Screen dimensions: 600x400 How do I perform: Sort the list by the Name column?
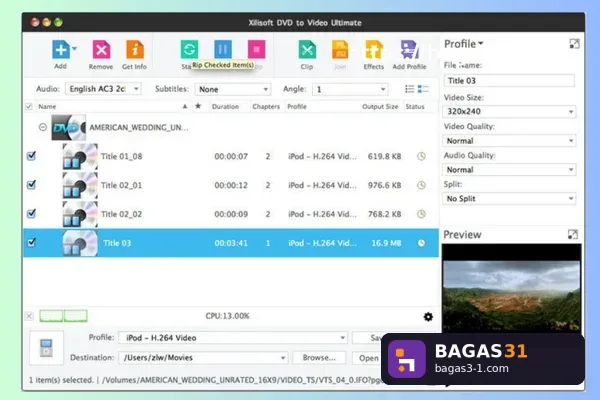(47, 106)
